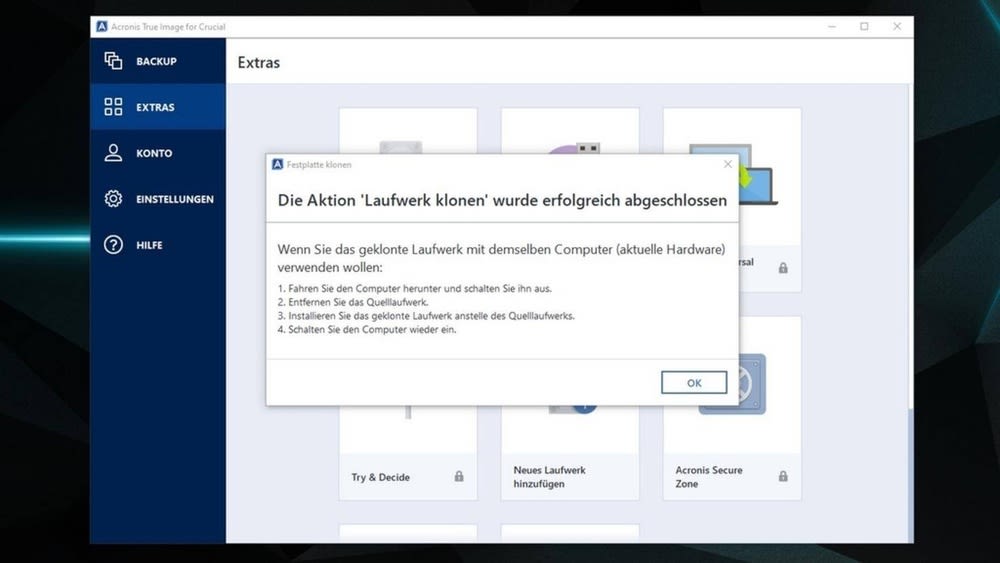Close the Festplatte klonen dialog

(728, 164)
